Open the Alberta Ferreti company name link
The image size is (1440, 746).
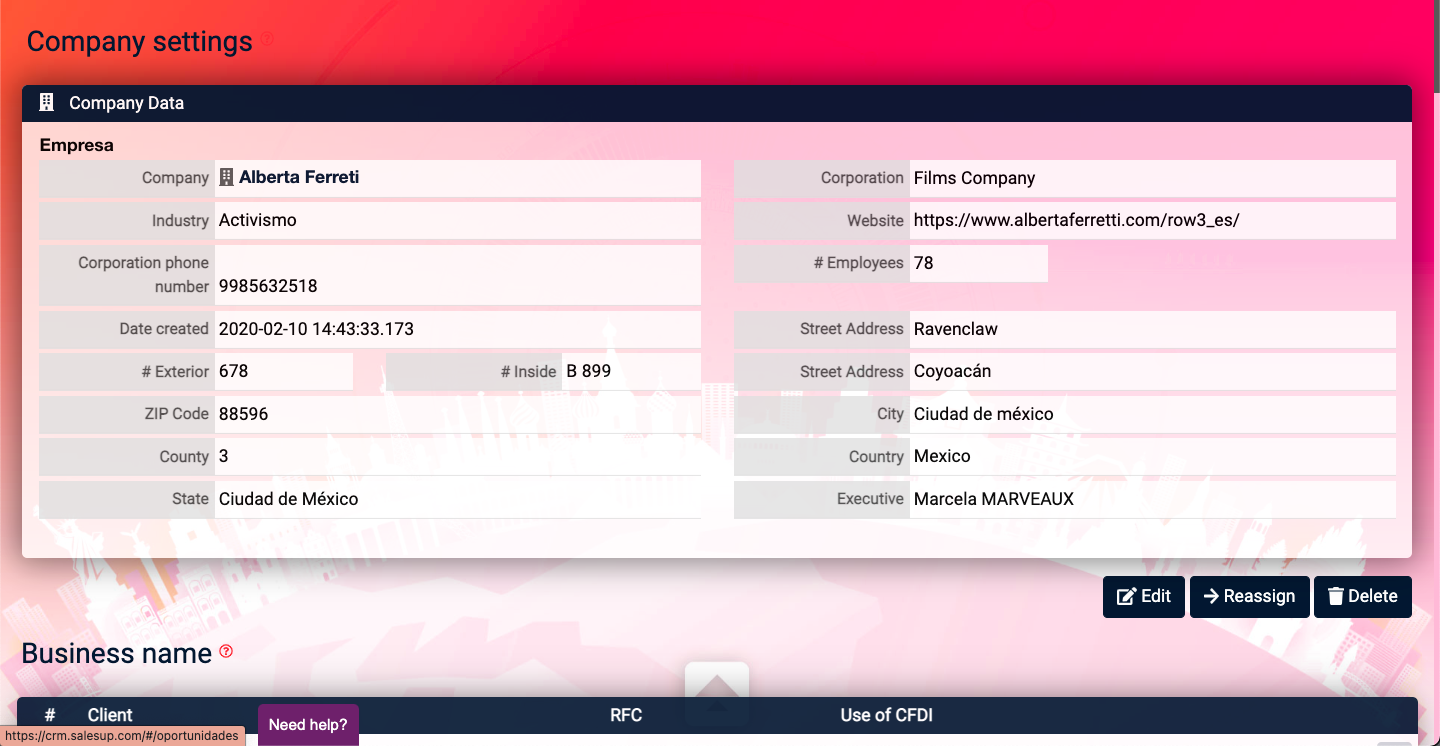point(299,177)
